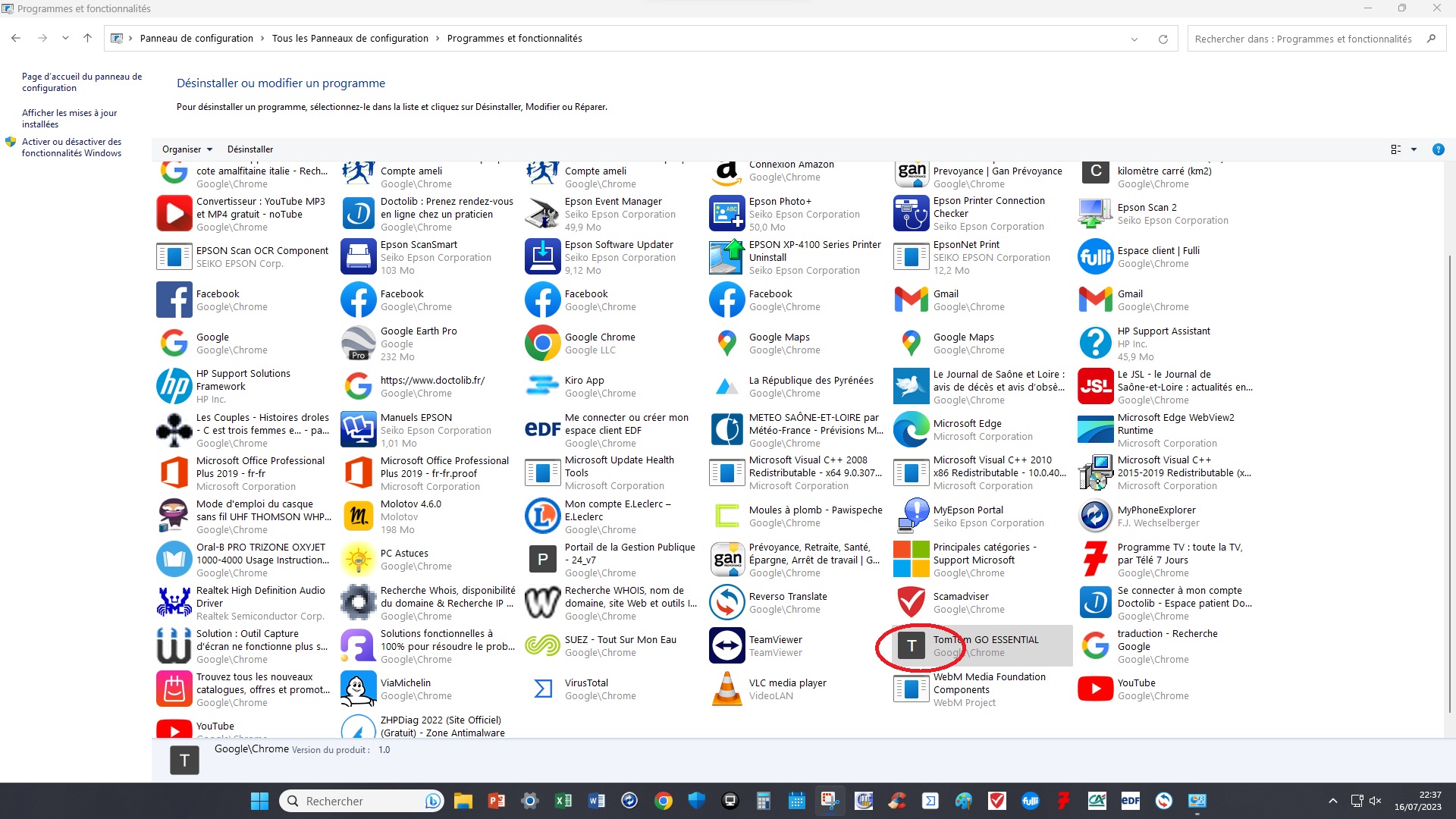This screenshot has height=819, width=1456.
Task: Select the Epson Scan 2 icon
Action: point(1096,214)
